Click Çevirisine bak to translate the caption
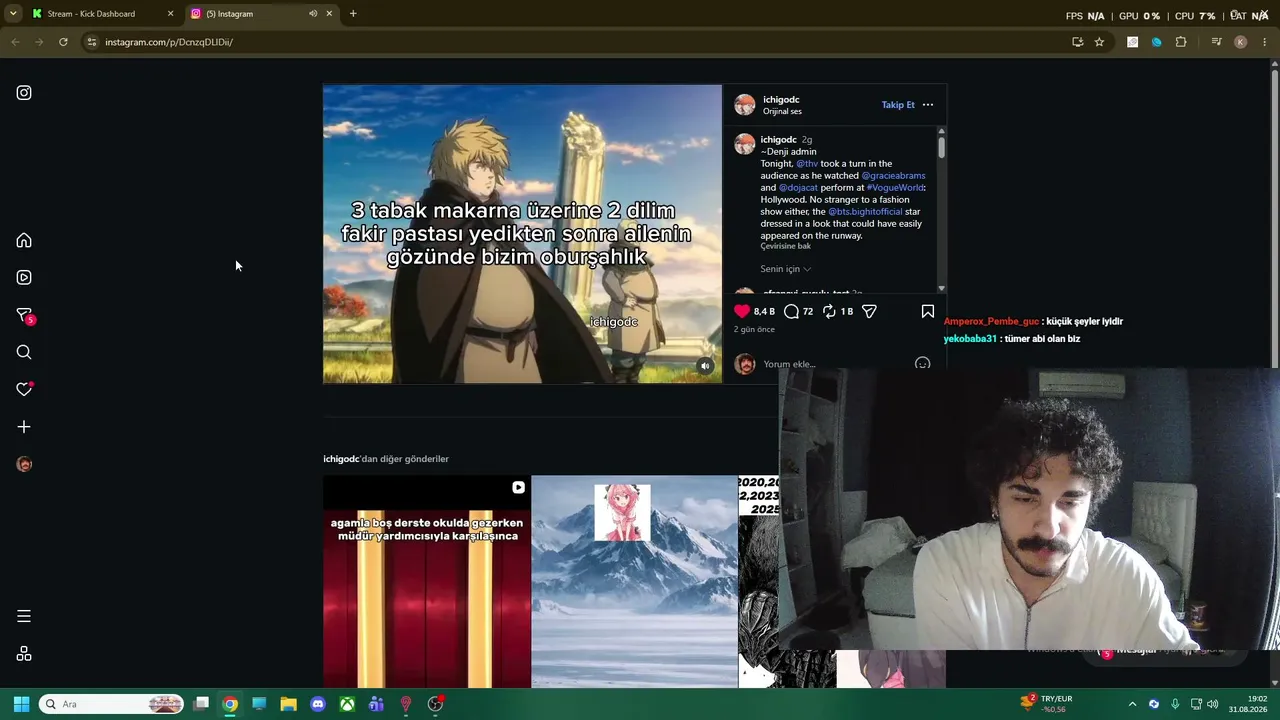 tap(785, 246)
